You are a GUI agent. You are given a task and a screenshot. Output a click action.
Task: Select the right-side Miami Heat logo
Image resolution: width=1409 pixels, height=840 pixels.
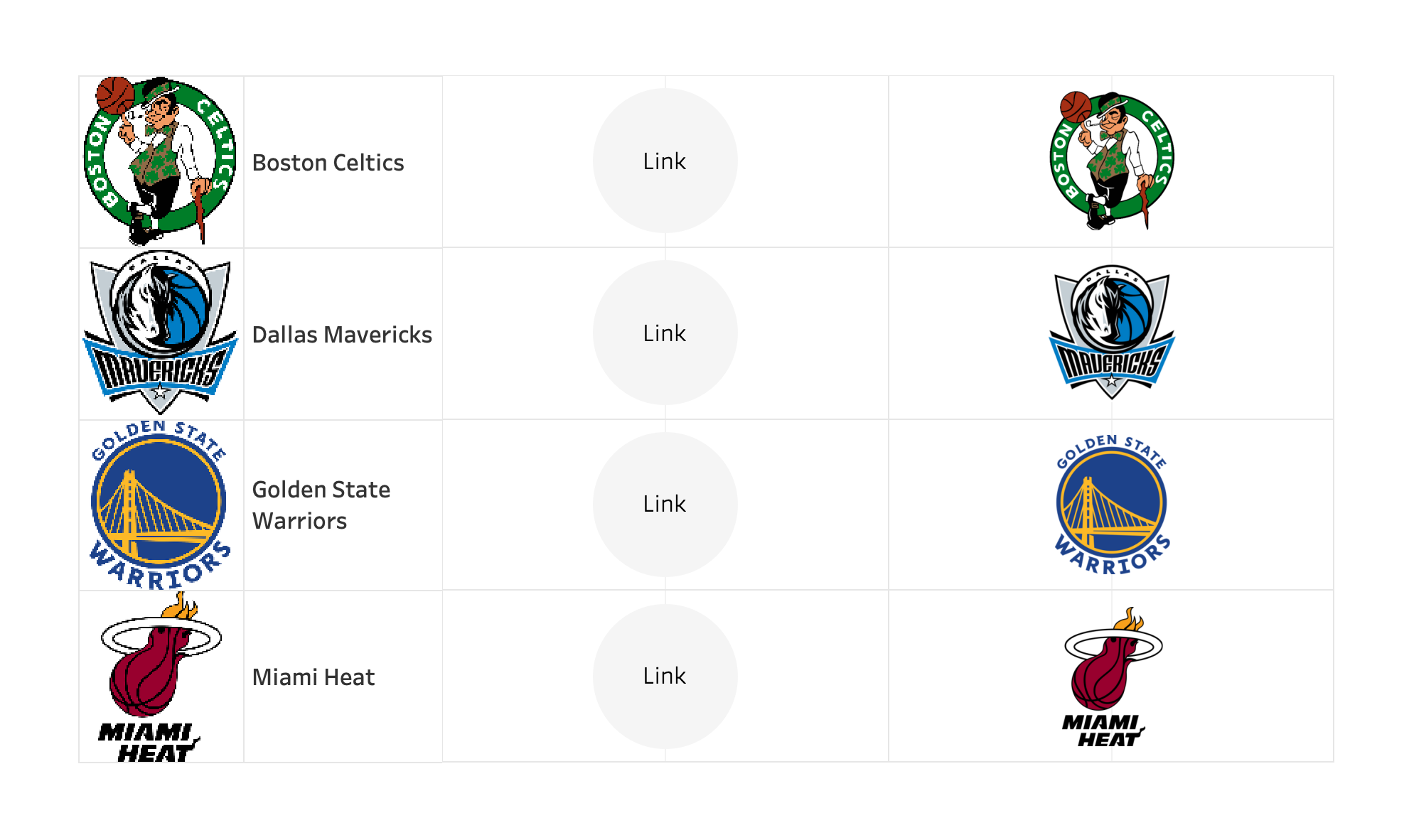pos(1111,677)
